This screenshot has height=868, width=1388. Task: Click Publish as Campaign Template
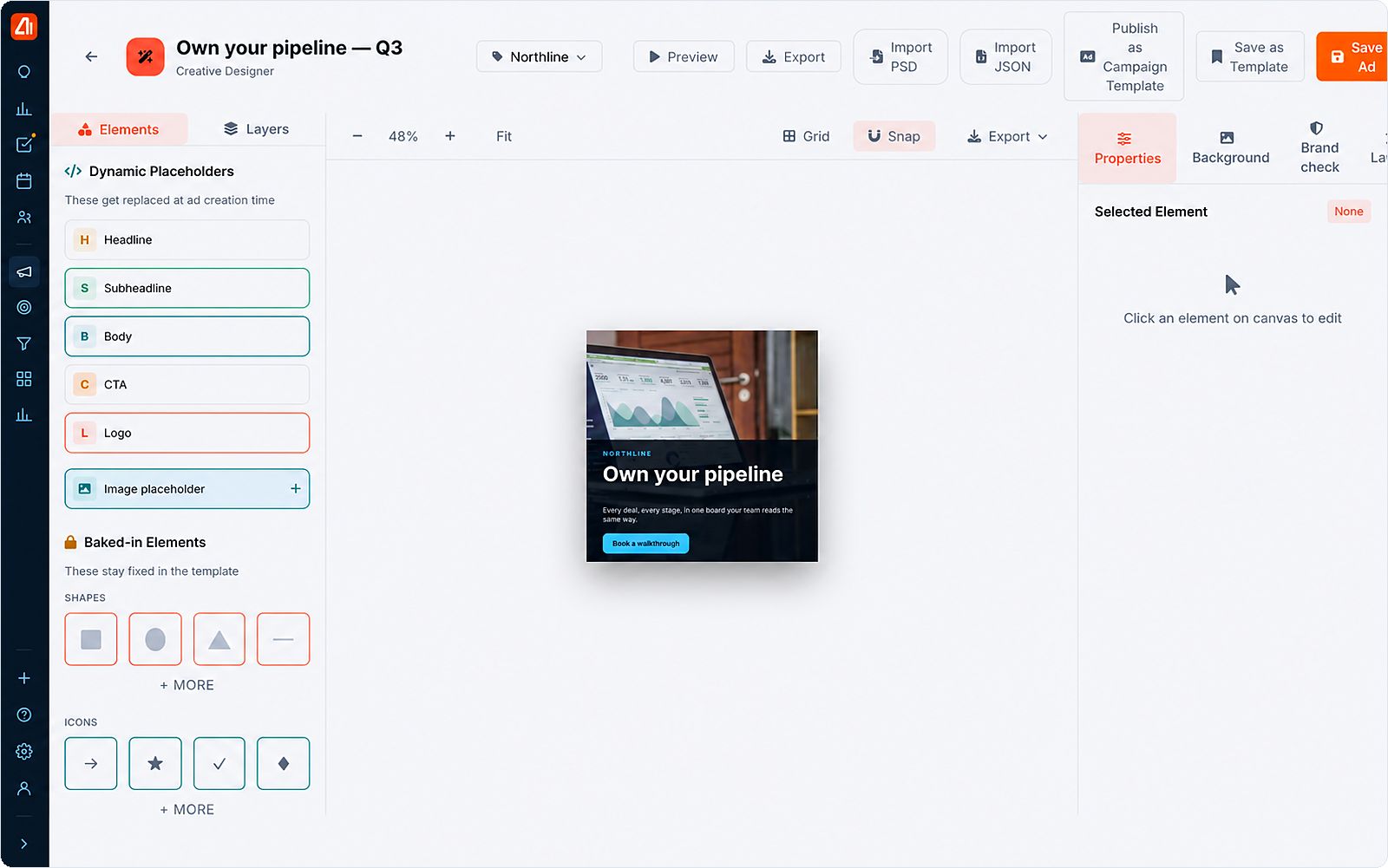click(1124, 56)
